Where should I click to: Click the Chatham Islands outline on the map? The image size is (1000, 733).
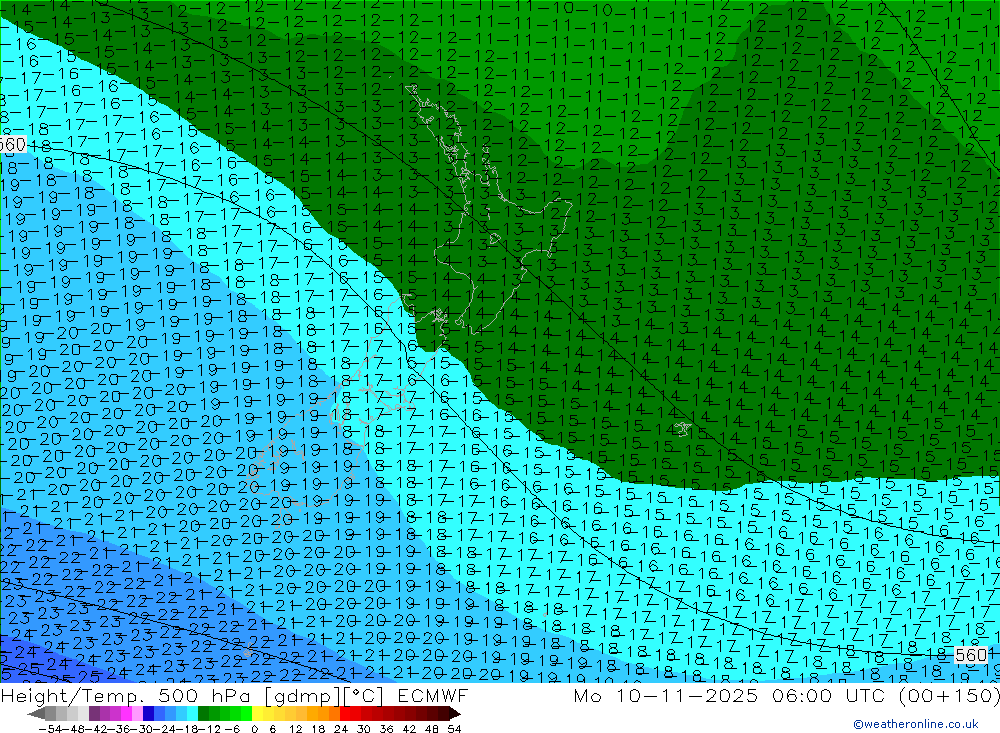click(682, 429)
